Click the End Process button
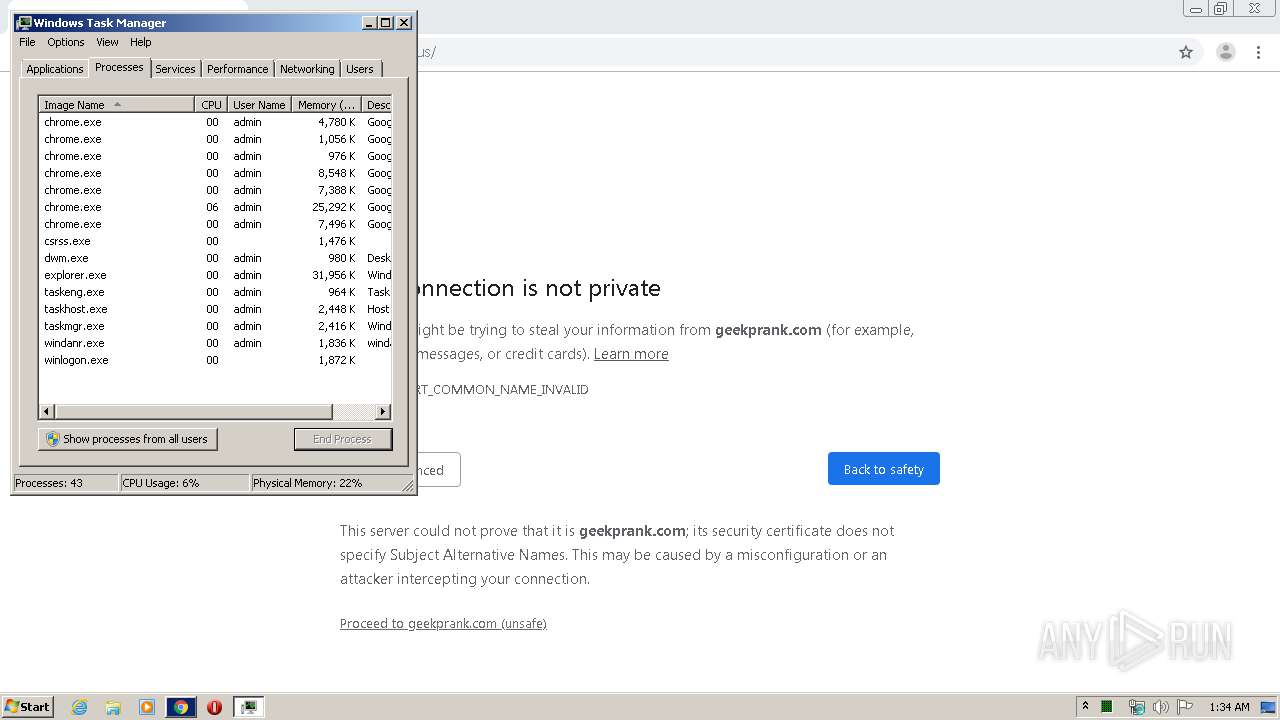Screen dimensions: 1280x720 343,439
